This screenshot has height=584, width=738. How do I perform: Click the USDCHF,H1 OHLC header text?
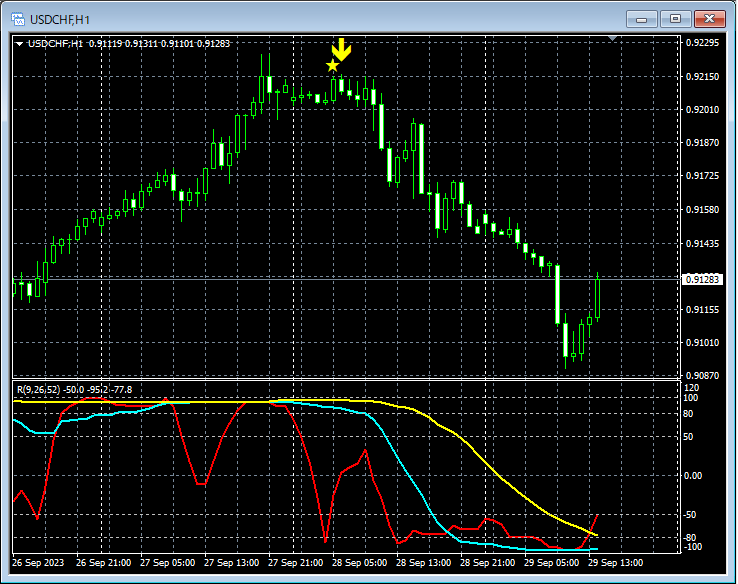(129, 44)
